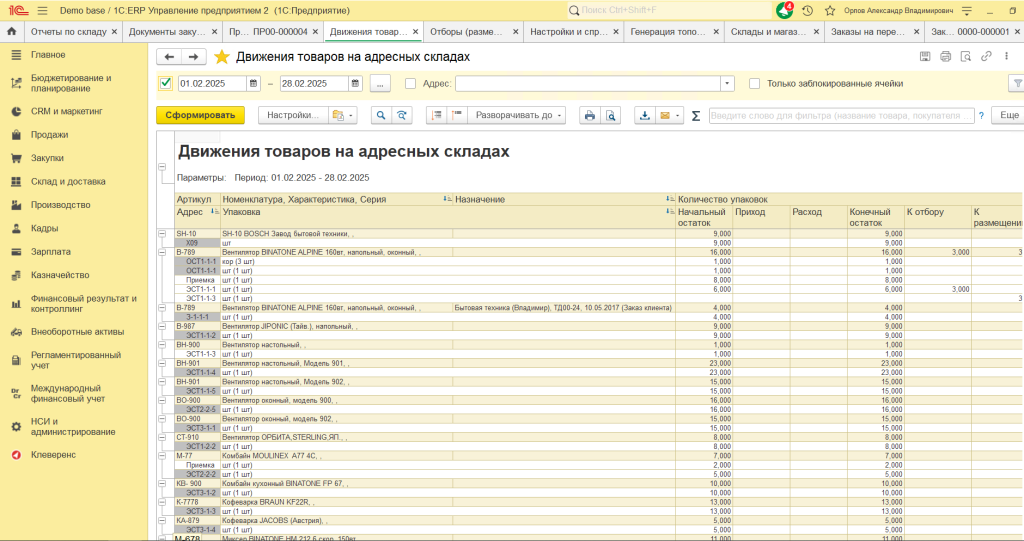The image size is (1024, 541).
Task: Open the service menu icon next to user name
Action: click(968, 10)
